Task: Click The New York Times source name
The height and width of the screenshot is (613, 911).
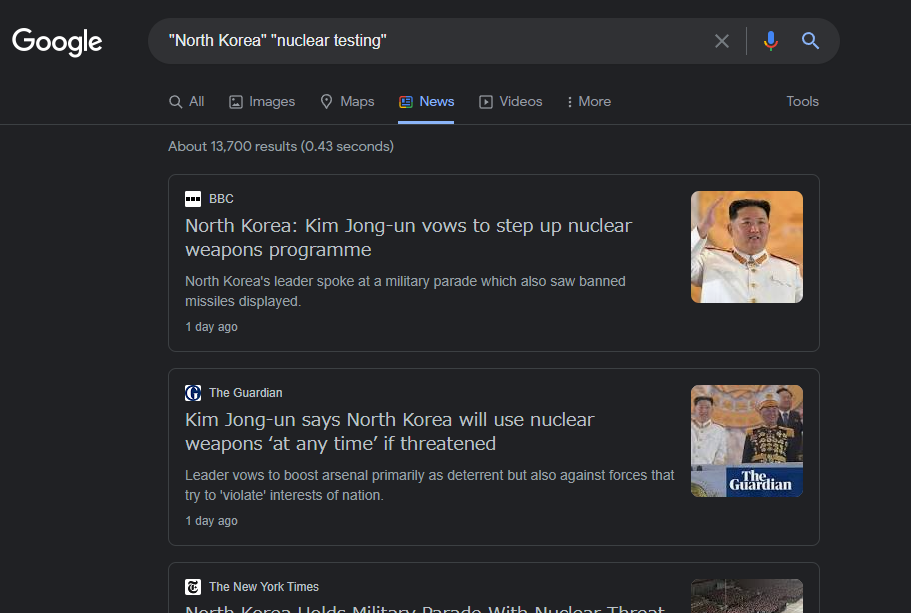Action: 264,587
